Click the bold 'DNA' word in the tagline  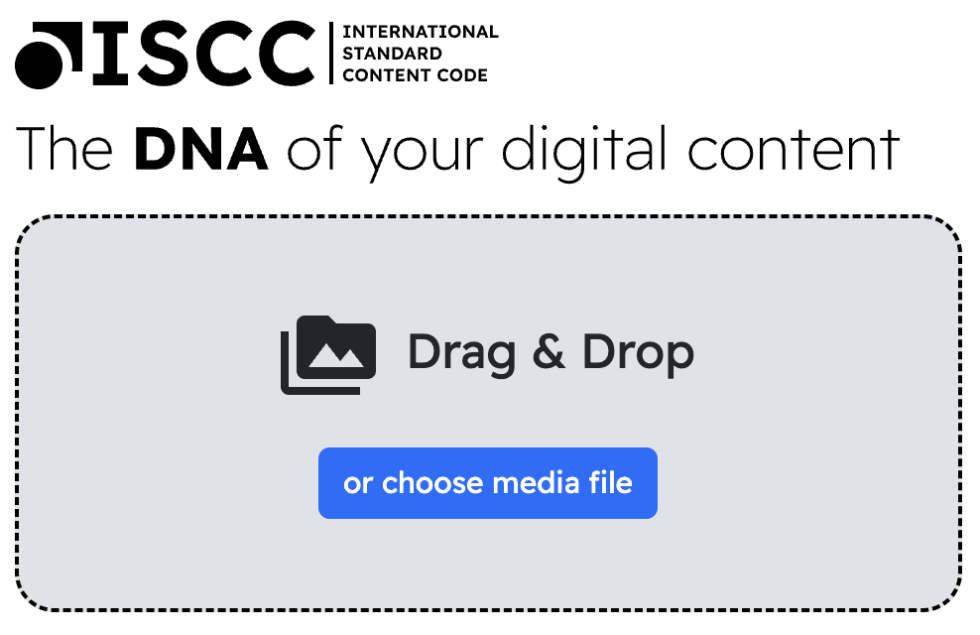201,148
